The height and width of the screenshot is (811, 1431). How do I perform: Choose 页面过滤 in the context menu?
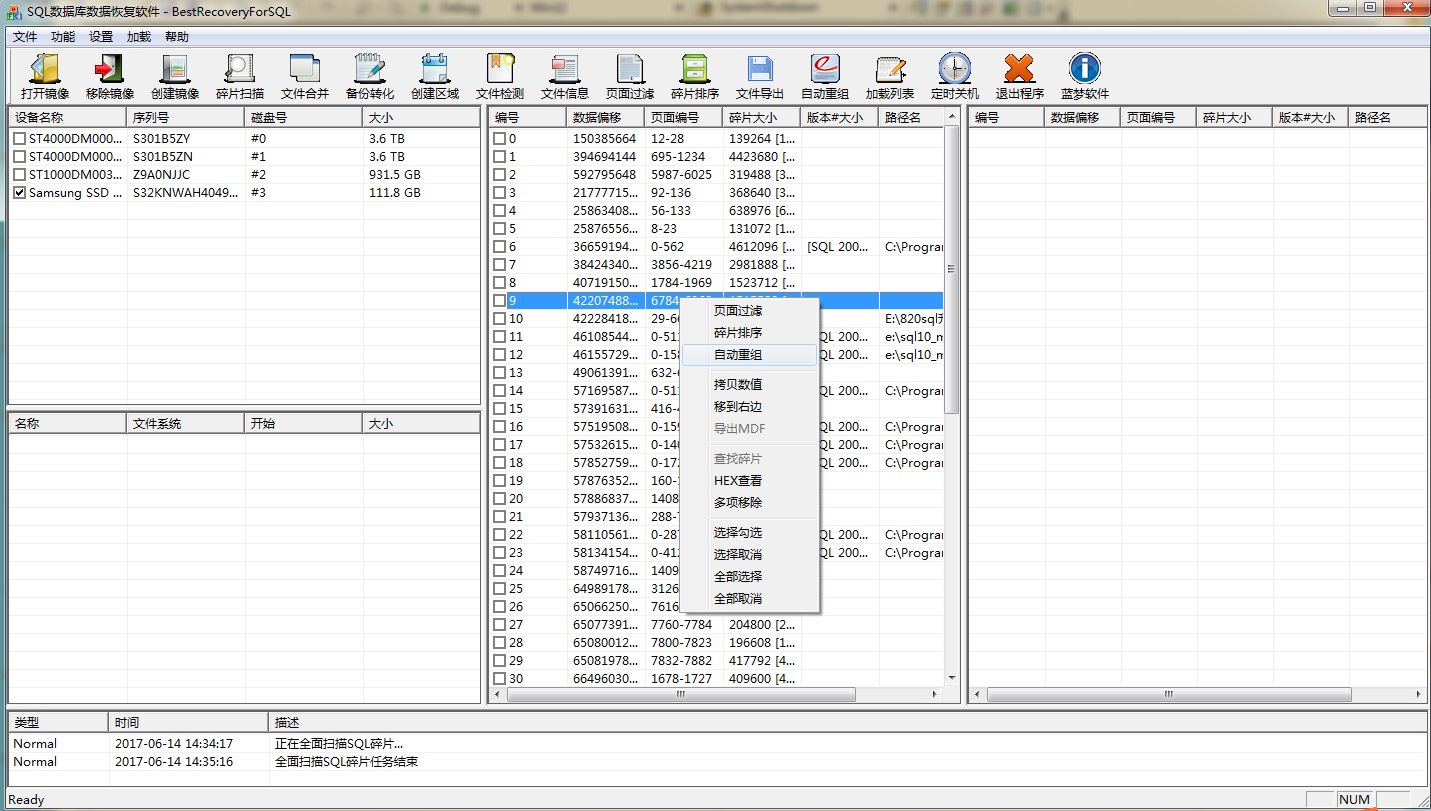[x=750, y=311]
